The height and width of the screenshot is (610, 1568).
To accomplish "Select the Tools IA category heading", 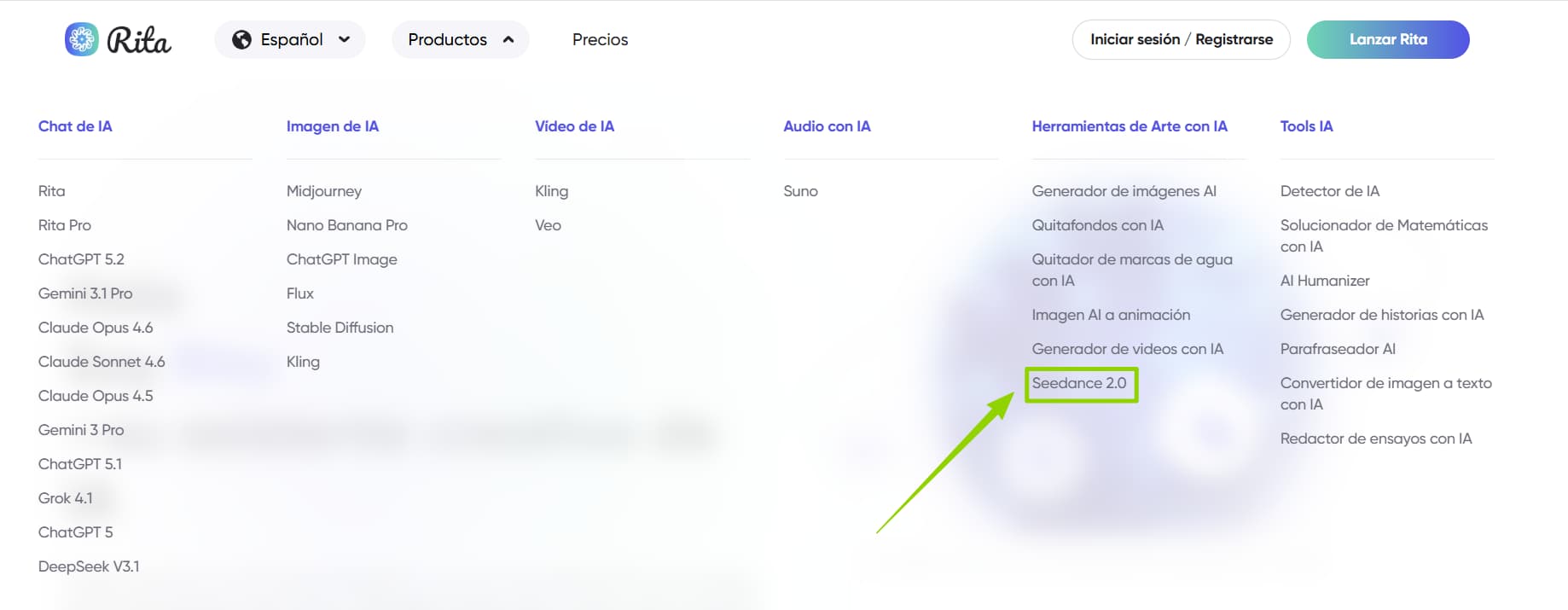I will tap(1306, 126).
